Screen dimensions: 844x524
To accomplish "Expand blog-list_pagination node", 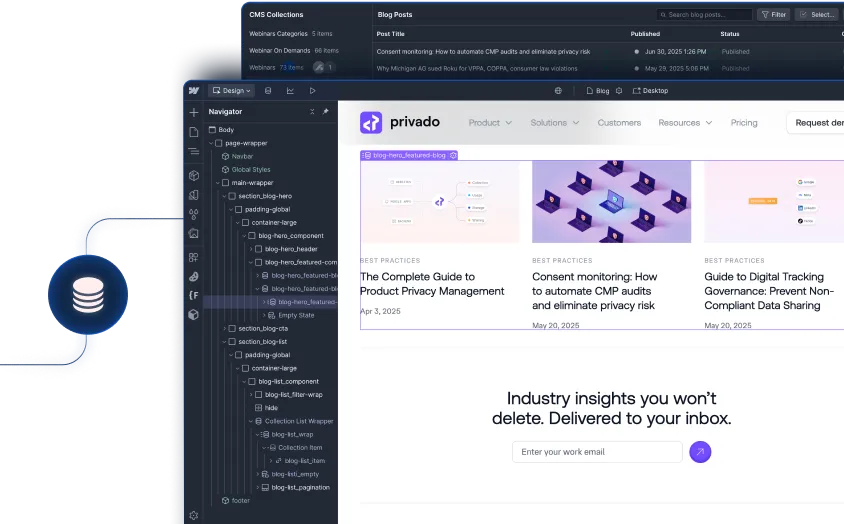I will (x=257, y=487).
